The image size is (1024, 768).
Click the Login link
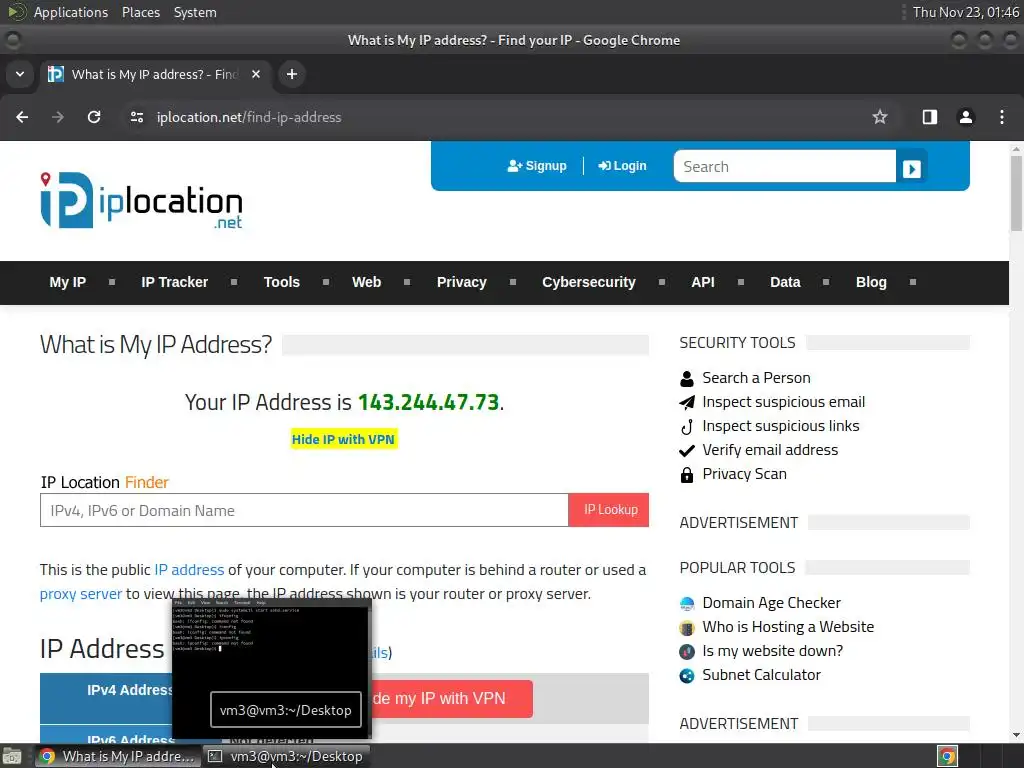click(x=622, y=166)
